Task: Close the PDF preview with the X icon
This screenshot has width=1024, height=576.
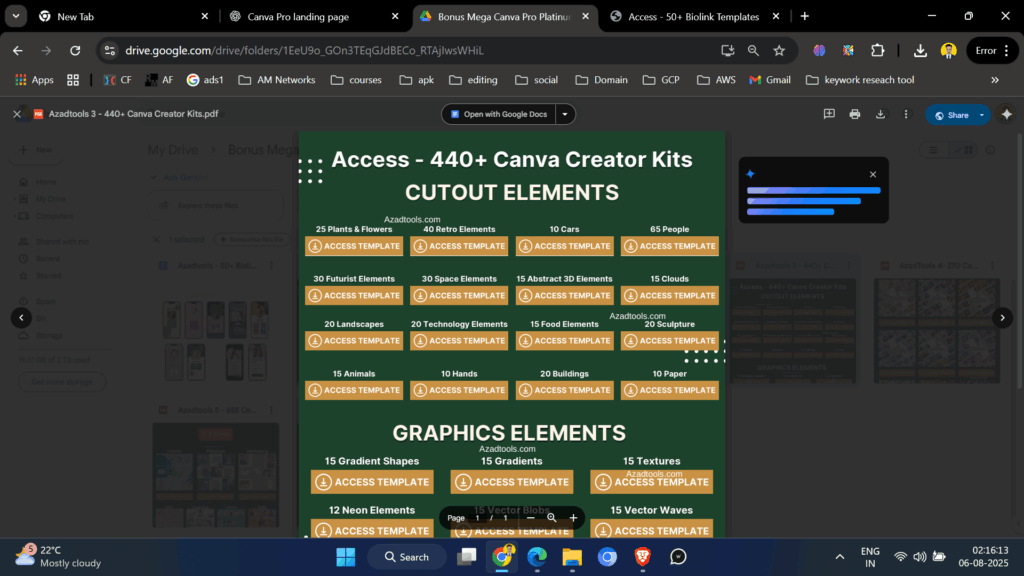Action: (x=17, y=114)
